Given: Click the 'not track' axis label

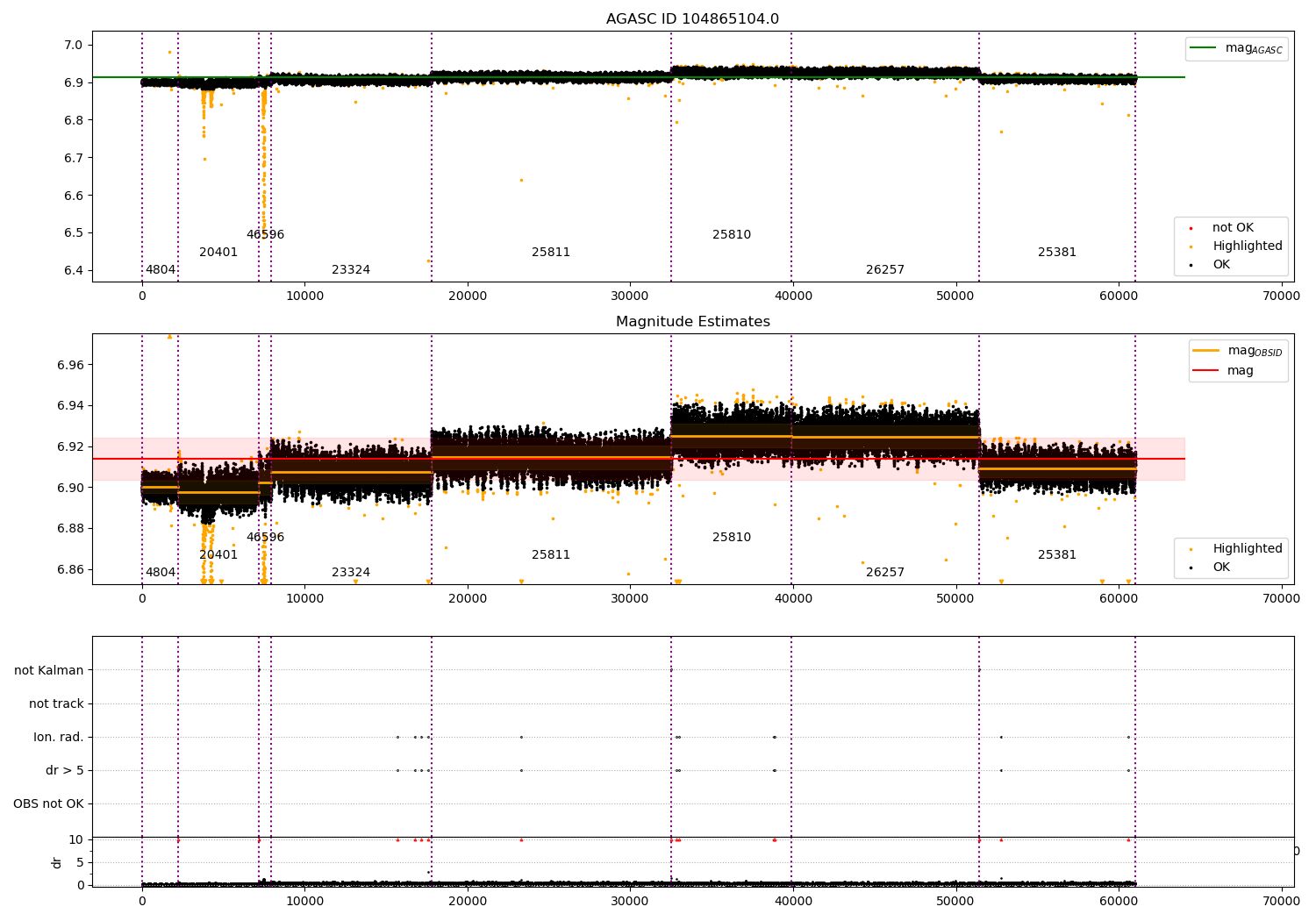Looking at the screenshot, I should [x=56, y=704].
